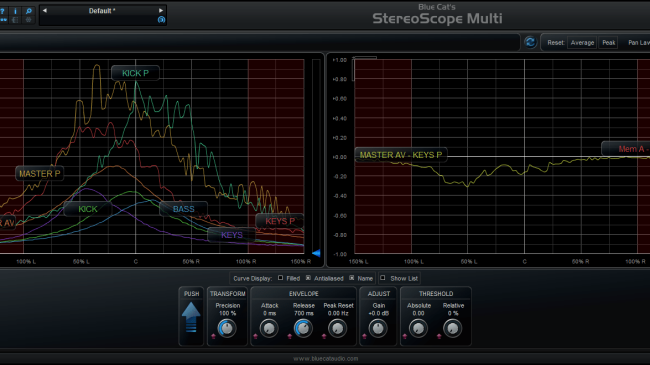
Task: Click the PUSH blue up arrow
Action: tap(191, 317)
